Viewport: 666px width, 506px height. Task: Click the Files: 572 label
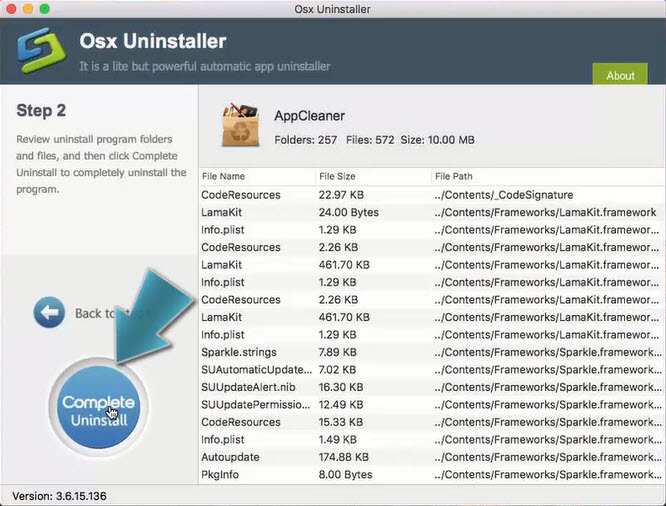point(370,140)
